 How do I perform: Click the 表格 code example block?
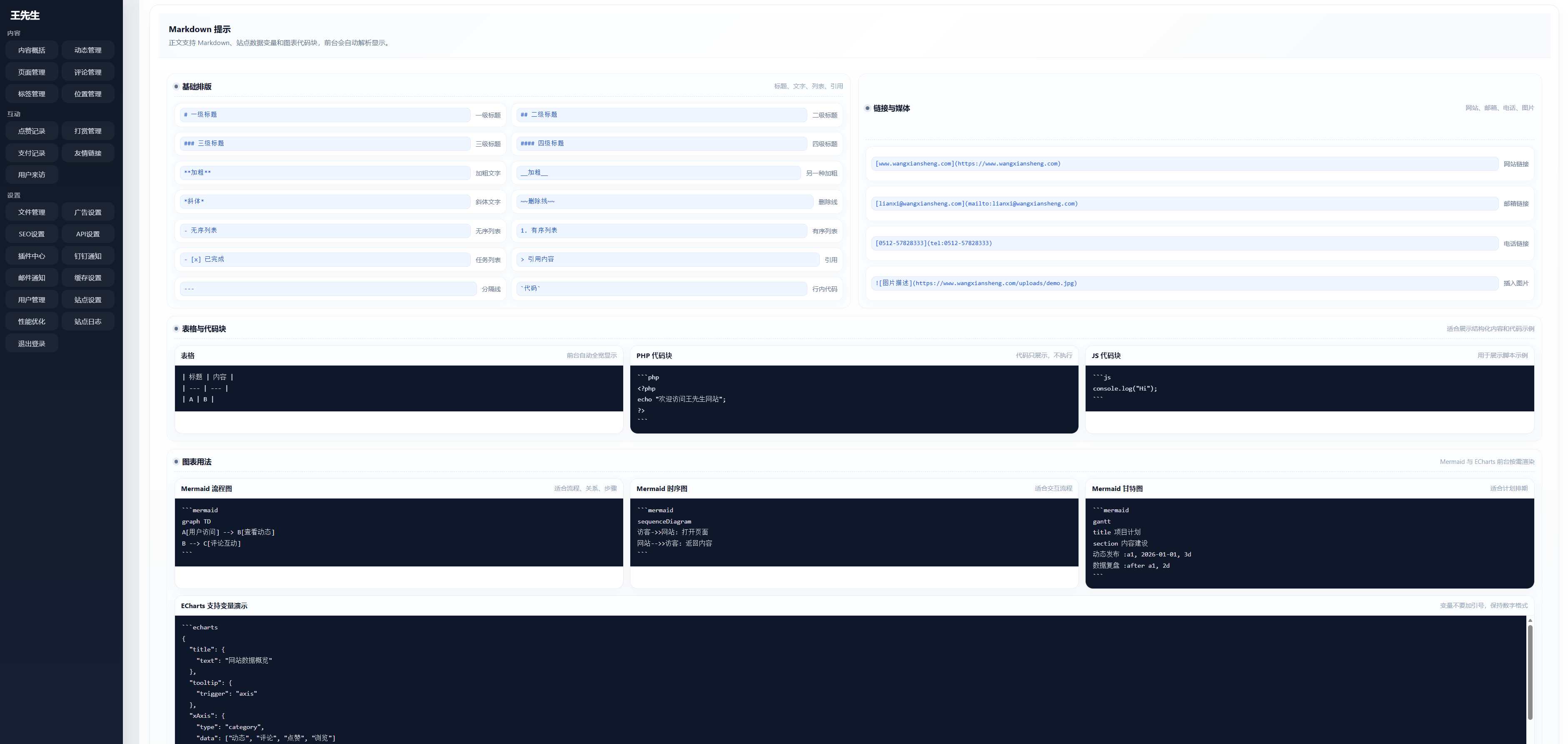tap(399, 388)
